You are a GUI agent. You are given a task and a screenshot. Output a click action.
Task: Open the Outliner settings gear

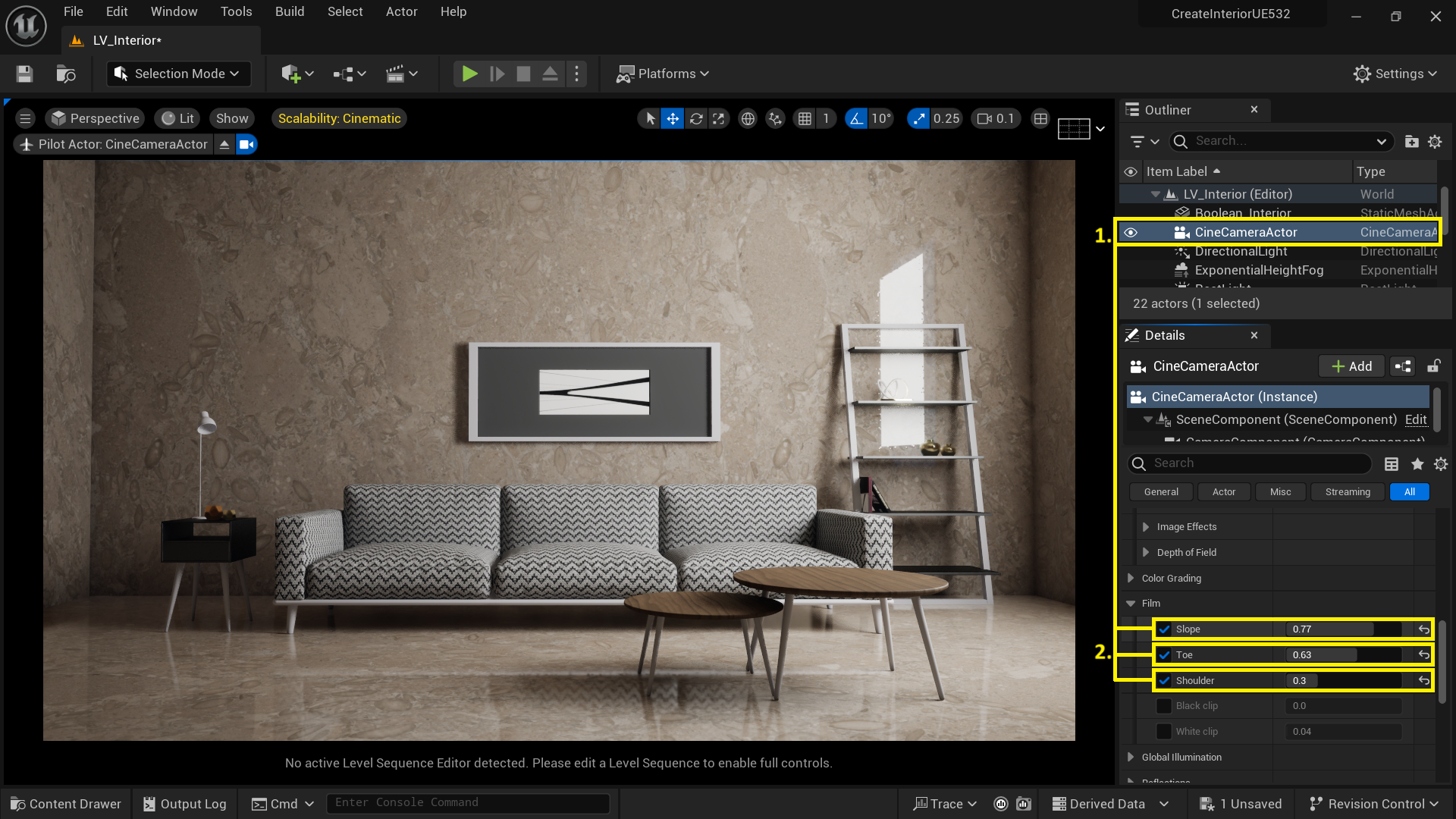[1435, 142]
